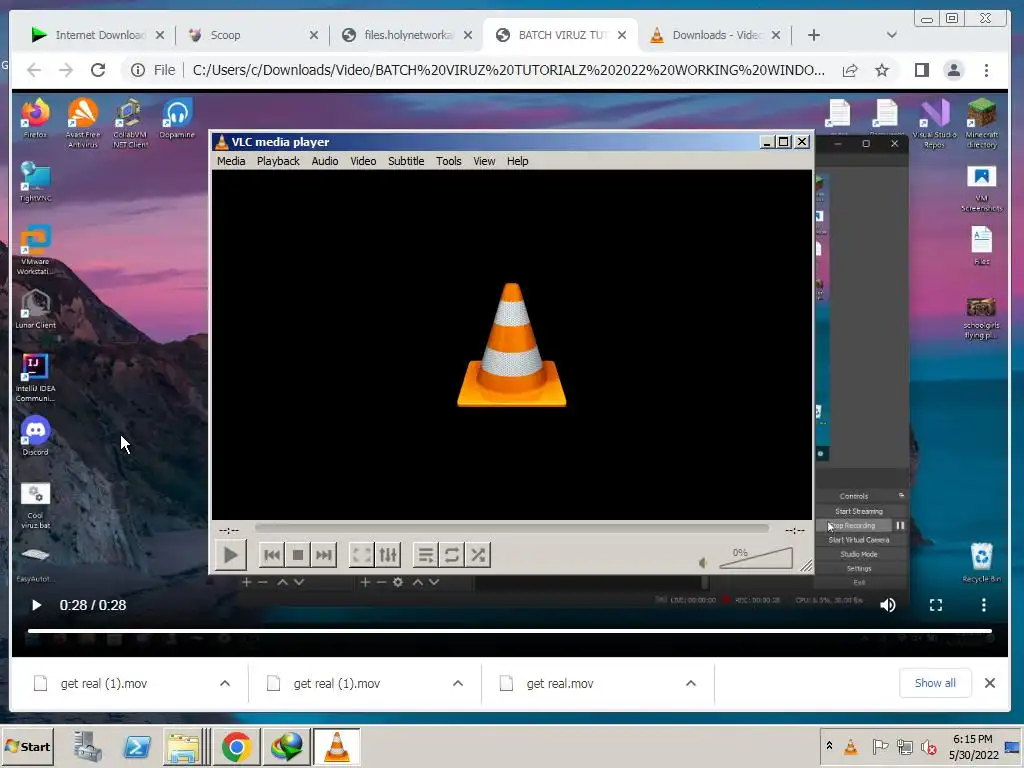1024x768 pixels.
Task: Toggle Chrome side panel
Action: coord(921,70)
